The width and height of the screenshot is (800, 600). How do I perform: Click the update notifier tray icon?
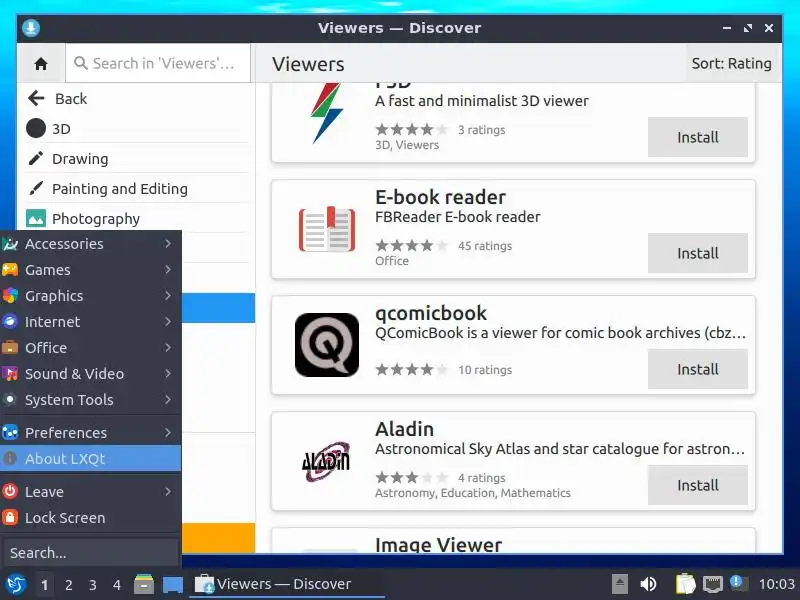[x=739, y=583]
